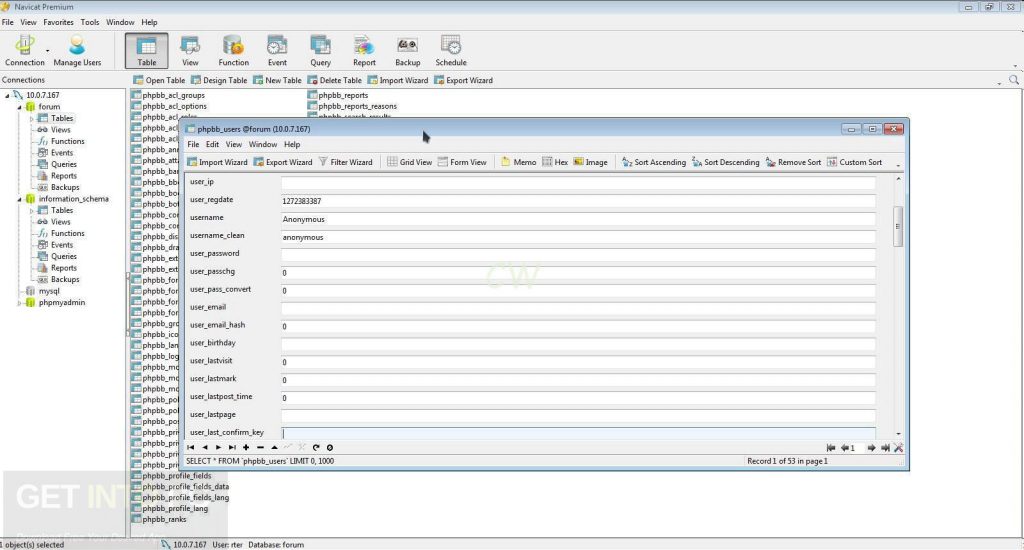
Task: Click Design Table
Action: click(x=219, y=80)
